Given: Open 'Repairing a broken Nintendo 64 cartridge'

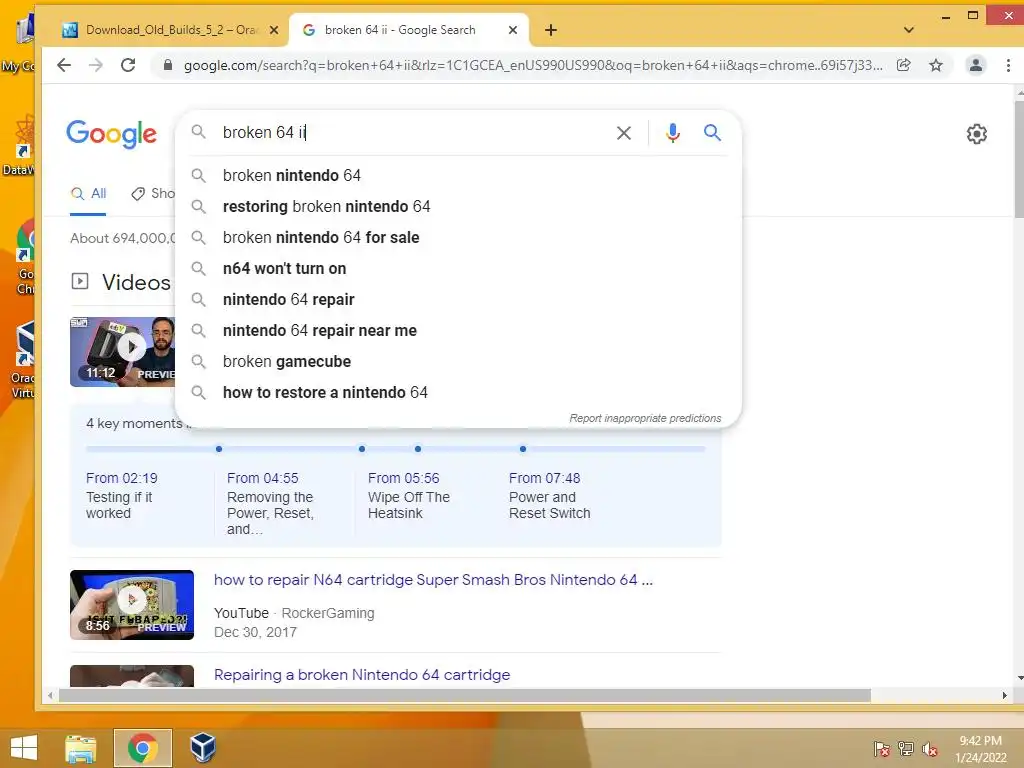Looking at the screenshot, I should (x=362, y=675).
